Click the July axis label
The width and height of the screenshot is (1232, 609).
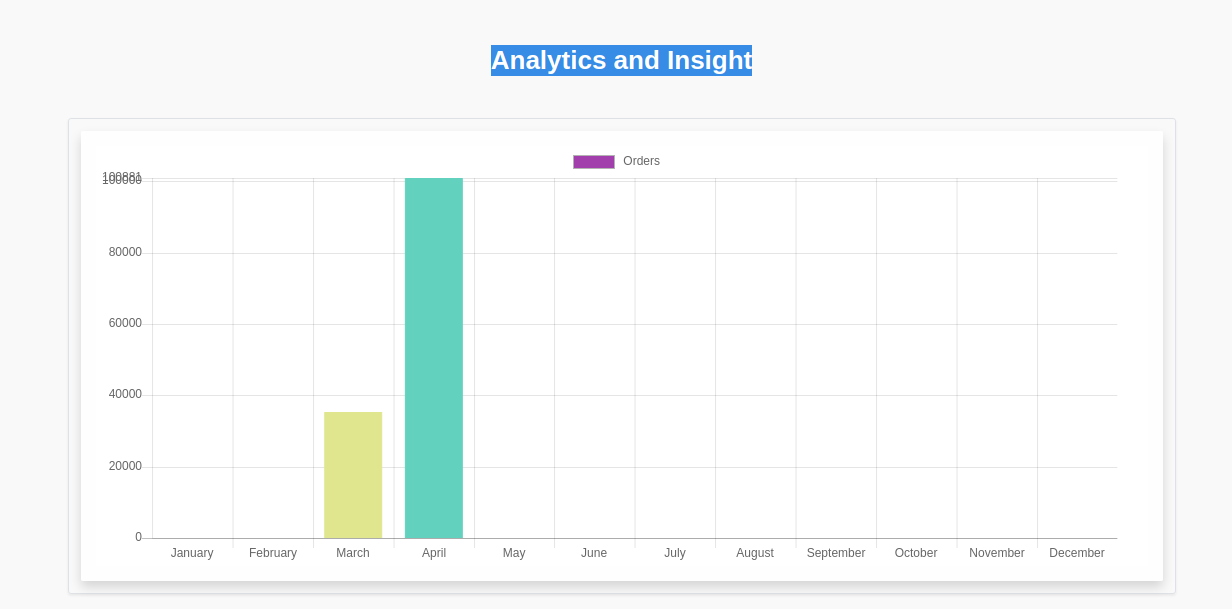coord(675,553)
